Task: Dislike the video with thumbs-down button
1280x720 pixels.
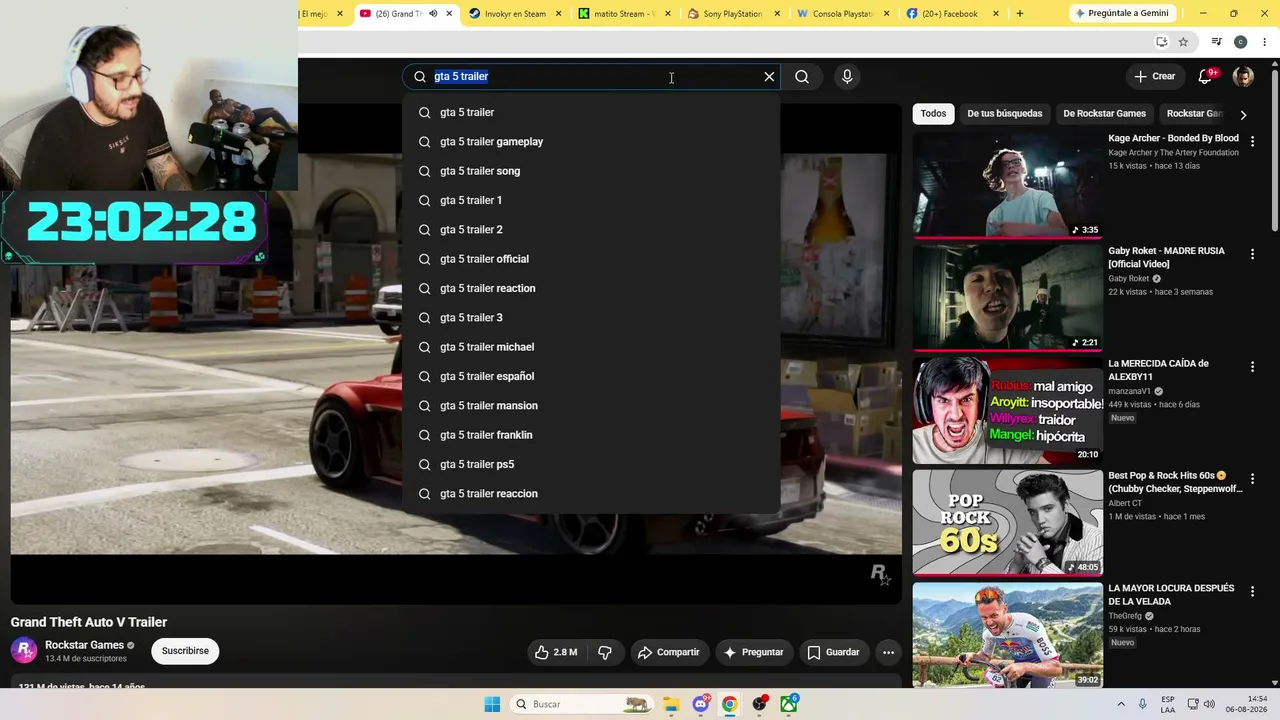Action: (x=605, y=652)
